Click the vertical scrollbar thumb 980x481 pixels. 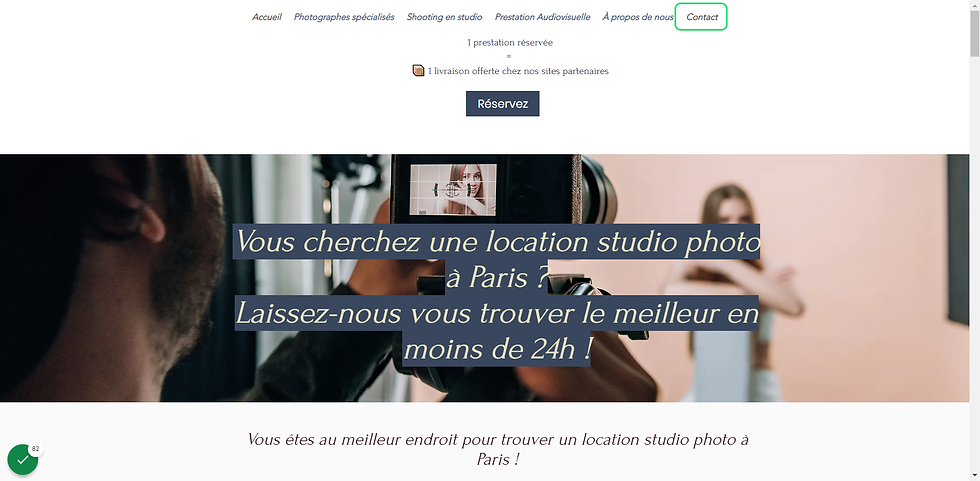[974, 34]
